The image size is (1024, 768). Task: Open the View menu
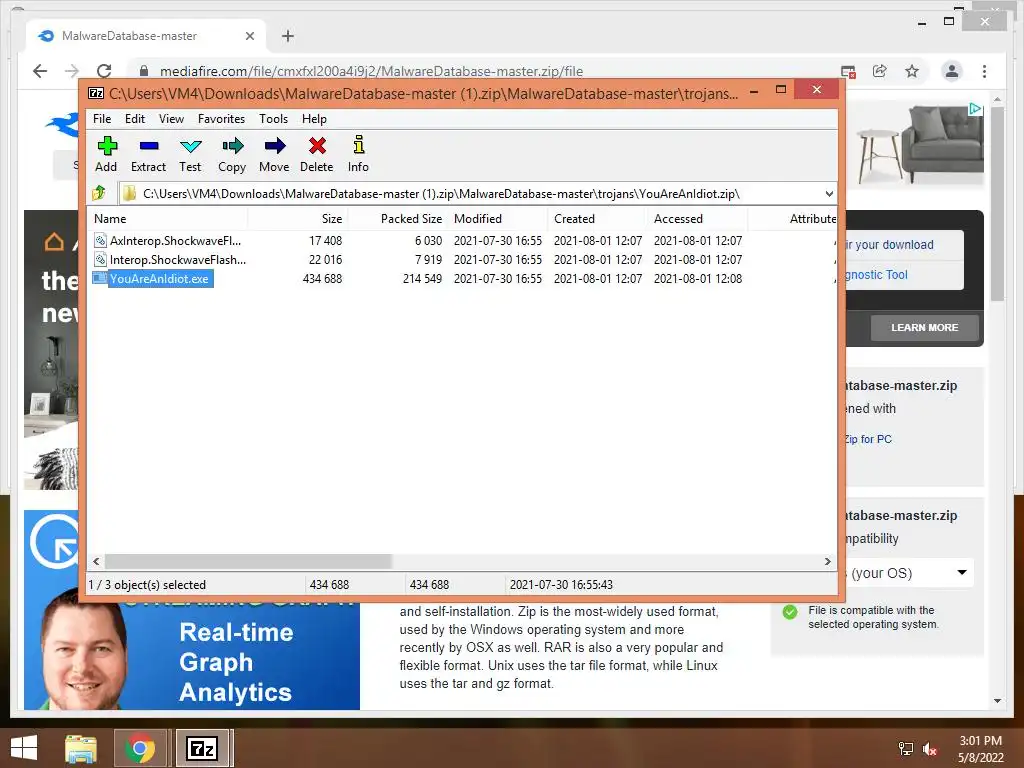click(171, 119)
